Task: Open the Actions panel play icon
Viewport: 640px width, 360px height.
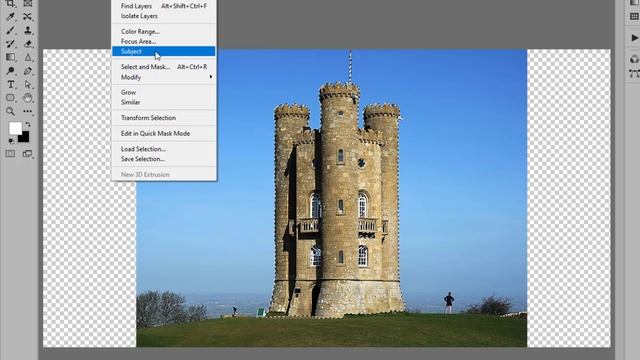Action: 634,38
